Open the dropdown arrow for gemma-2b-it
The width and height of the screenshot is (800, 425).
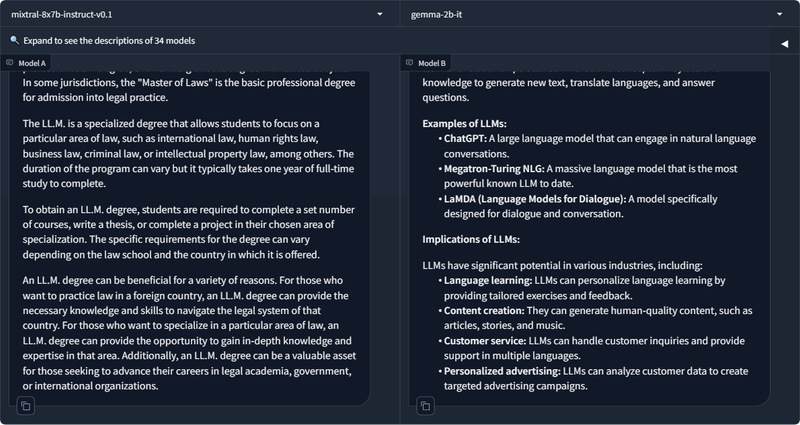coord(780,14)
